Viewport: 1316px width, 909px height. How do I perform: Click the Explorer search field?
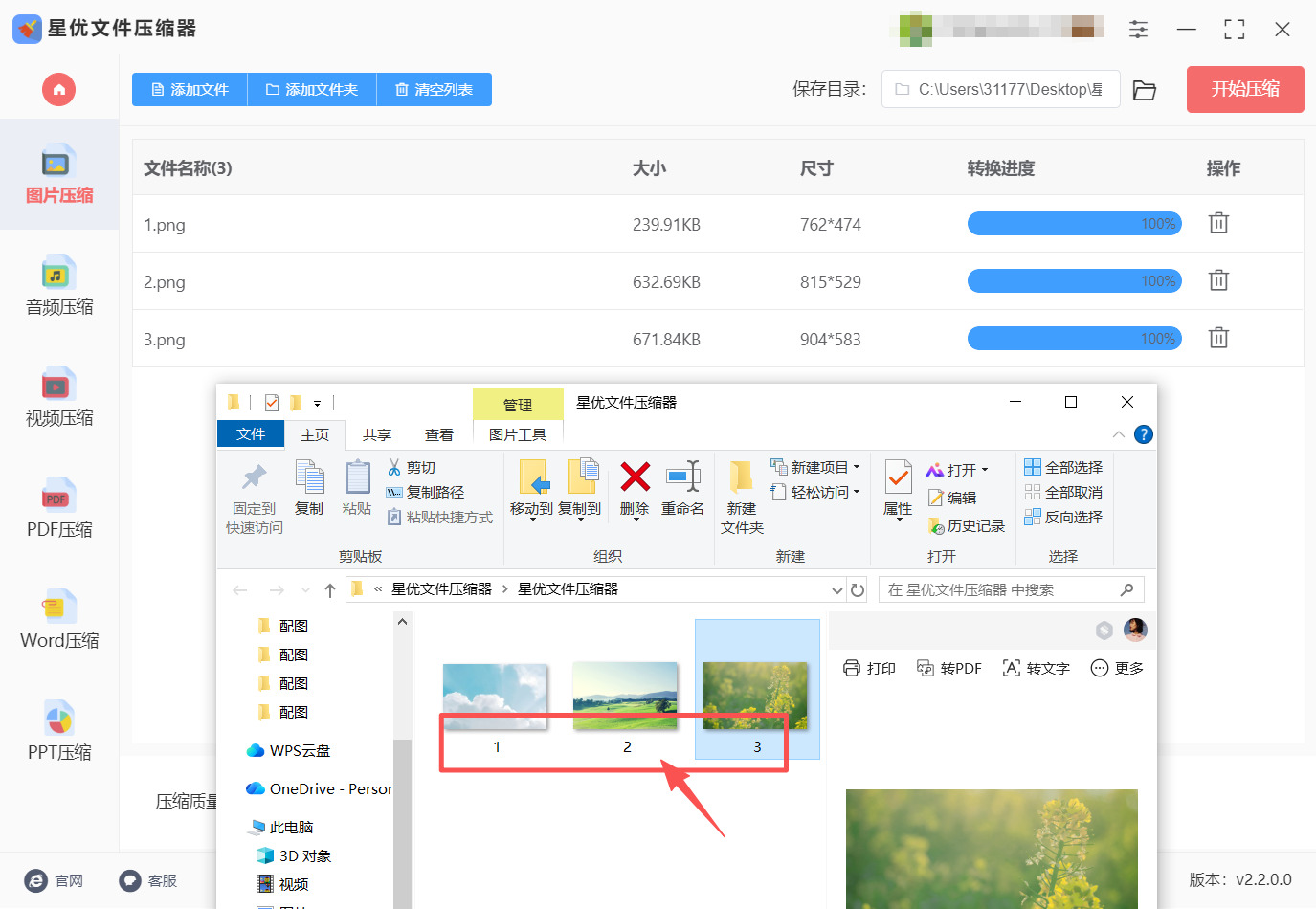coord(1011,590)
